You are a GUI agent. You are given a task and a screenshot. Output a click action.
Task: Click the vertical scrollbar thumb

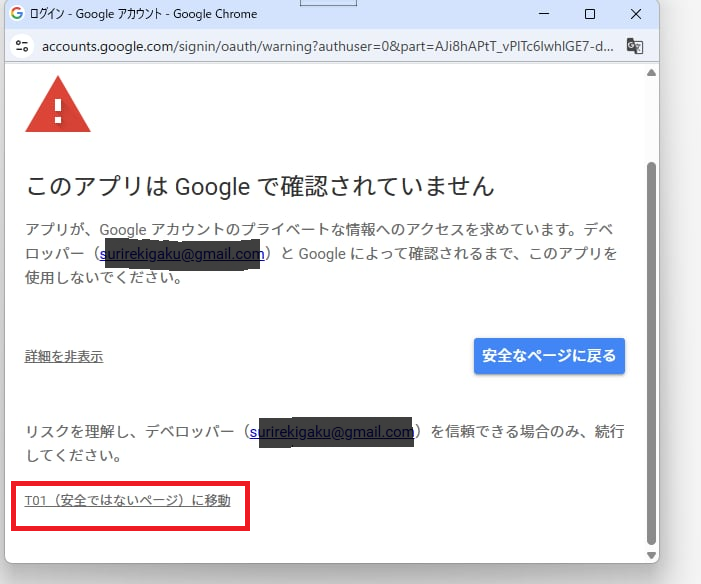click(x=652, y=350)
